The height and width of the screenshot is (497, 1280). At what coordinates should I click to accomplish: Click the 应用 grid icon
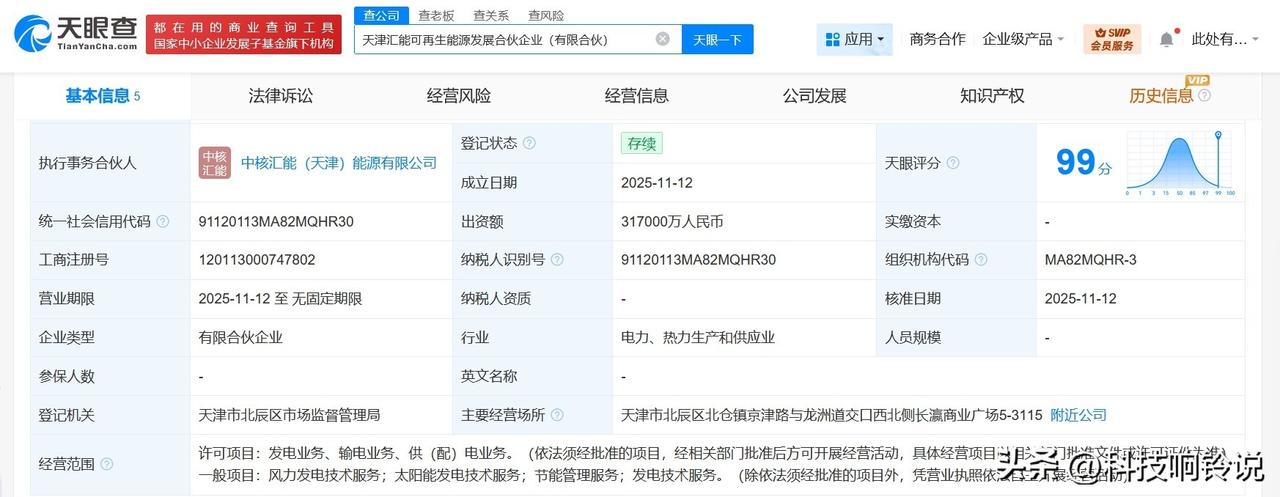pyautogui.click(x=832, y=39)
